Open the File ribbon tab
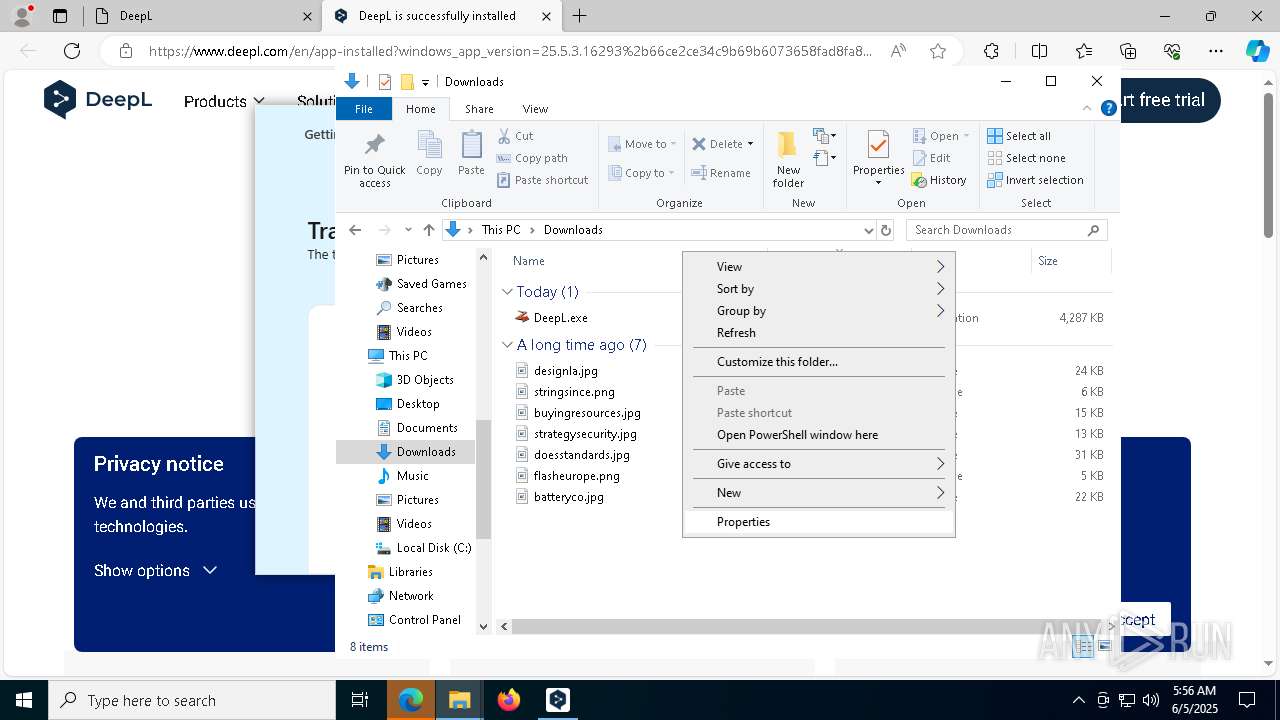The image size is (1280, 720). 364,109
